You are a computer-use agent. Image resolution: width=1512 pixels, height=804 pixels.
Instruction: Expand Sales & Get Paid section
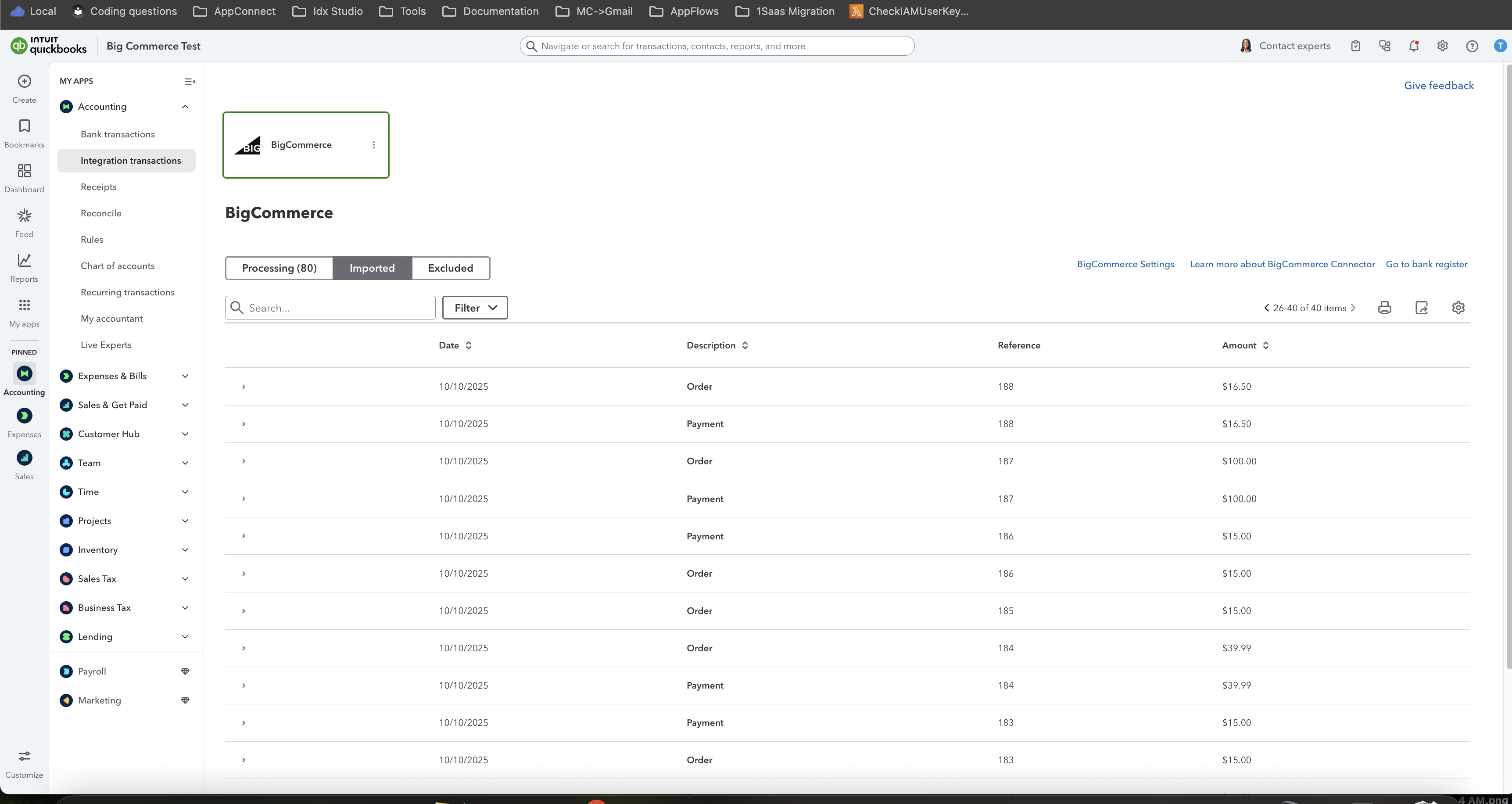(185, 405)
